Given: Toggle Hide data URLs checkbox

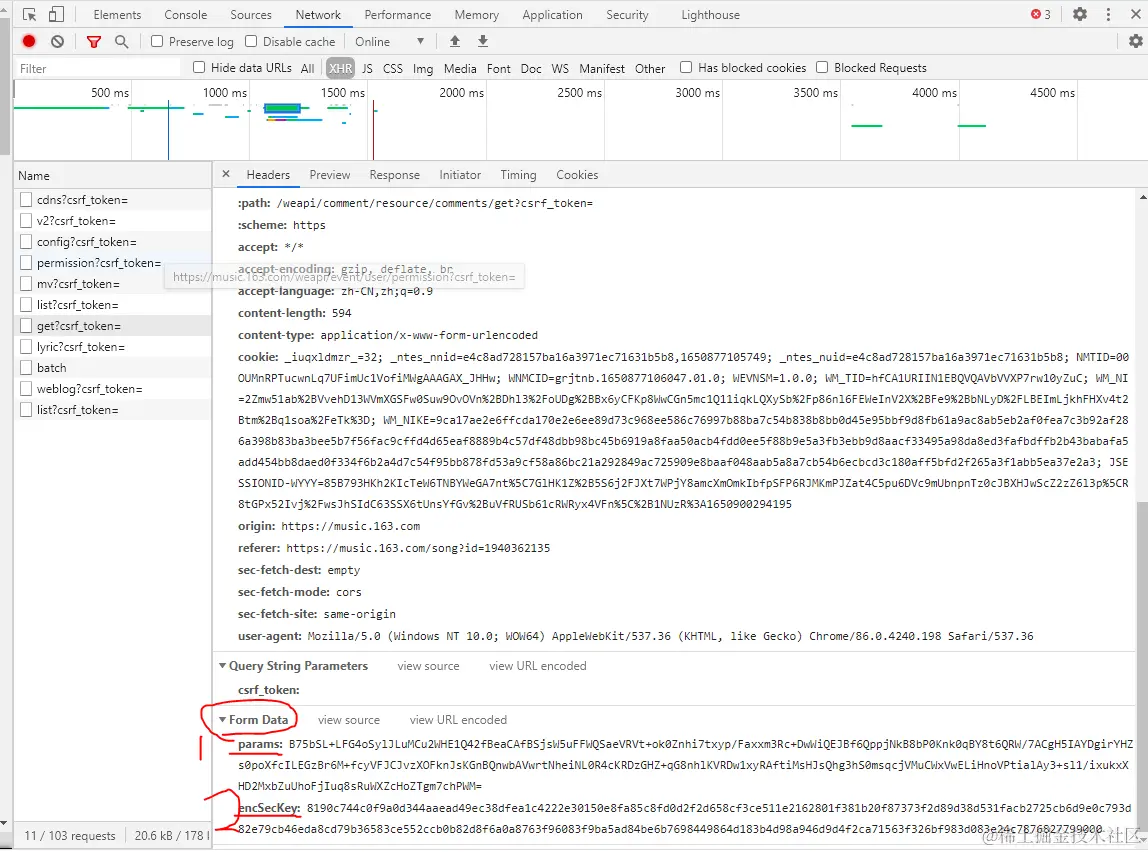Looking at the screenshot, I should click(x=198, y=67).
